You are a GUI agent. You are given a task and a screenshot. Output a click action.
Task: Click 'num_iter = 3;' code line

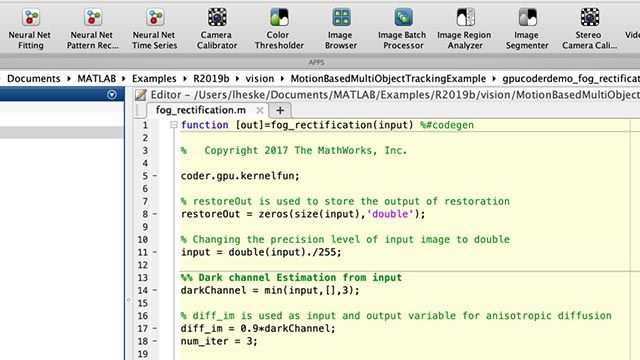tap(219, 341)
